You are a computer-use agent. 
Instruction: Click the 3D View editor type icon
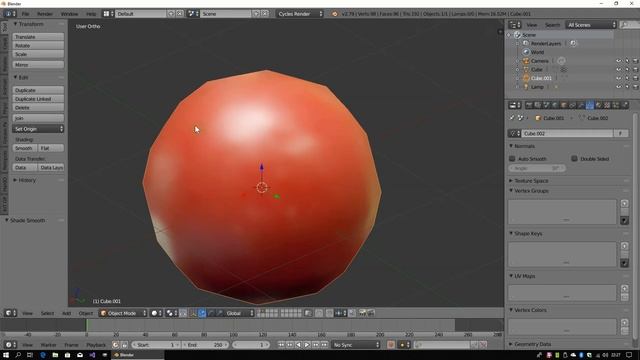coord(10,313)
